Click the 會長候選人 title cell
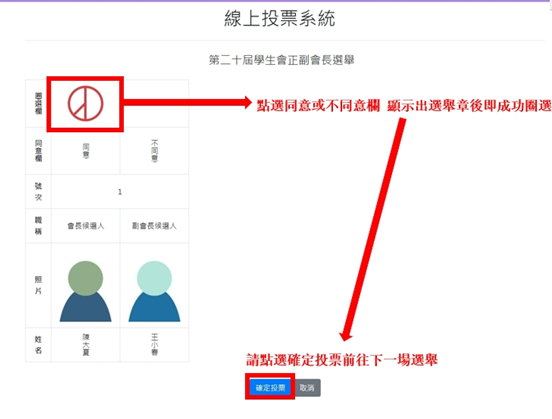Image resolution: width=552 pixels, height=419 pixels. 86,226
